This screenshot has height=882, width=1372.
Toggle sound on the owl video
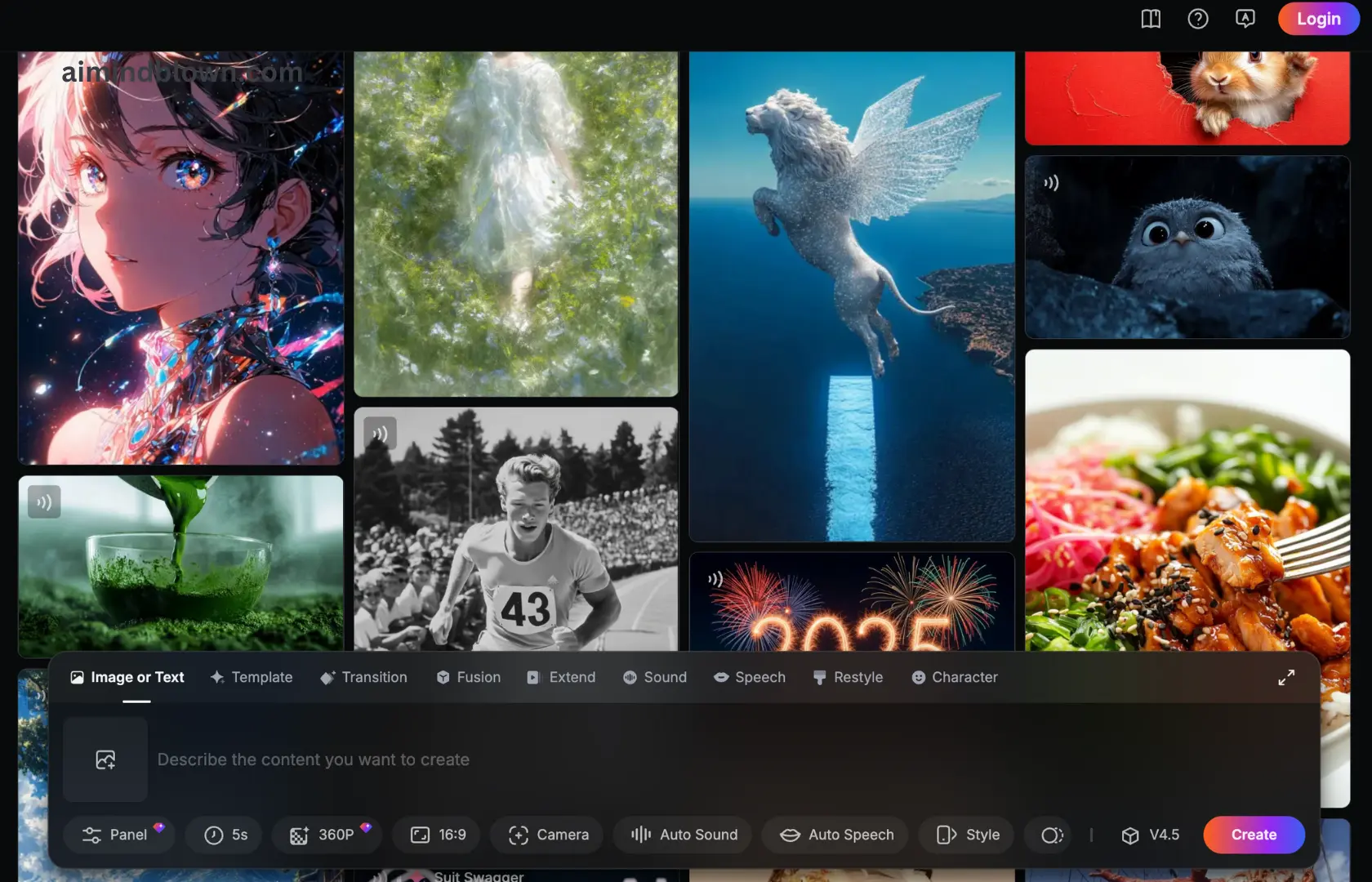click(1051, 183)
